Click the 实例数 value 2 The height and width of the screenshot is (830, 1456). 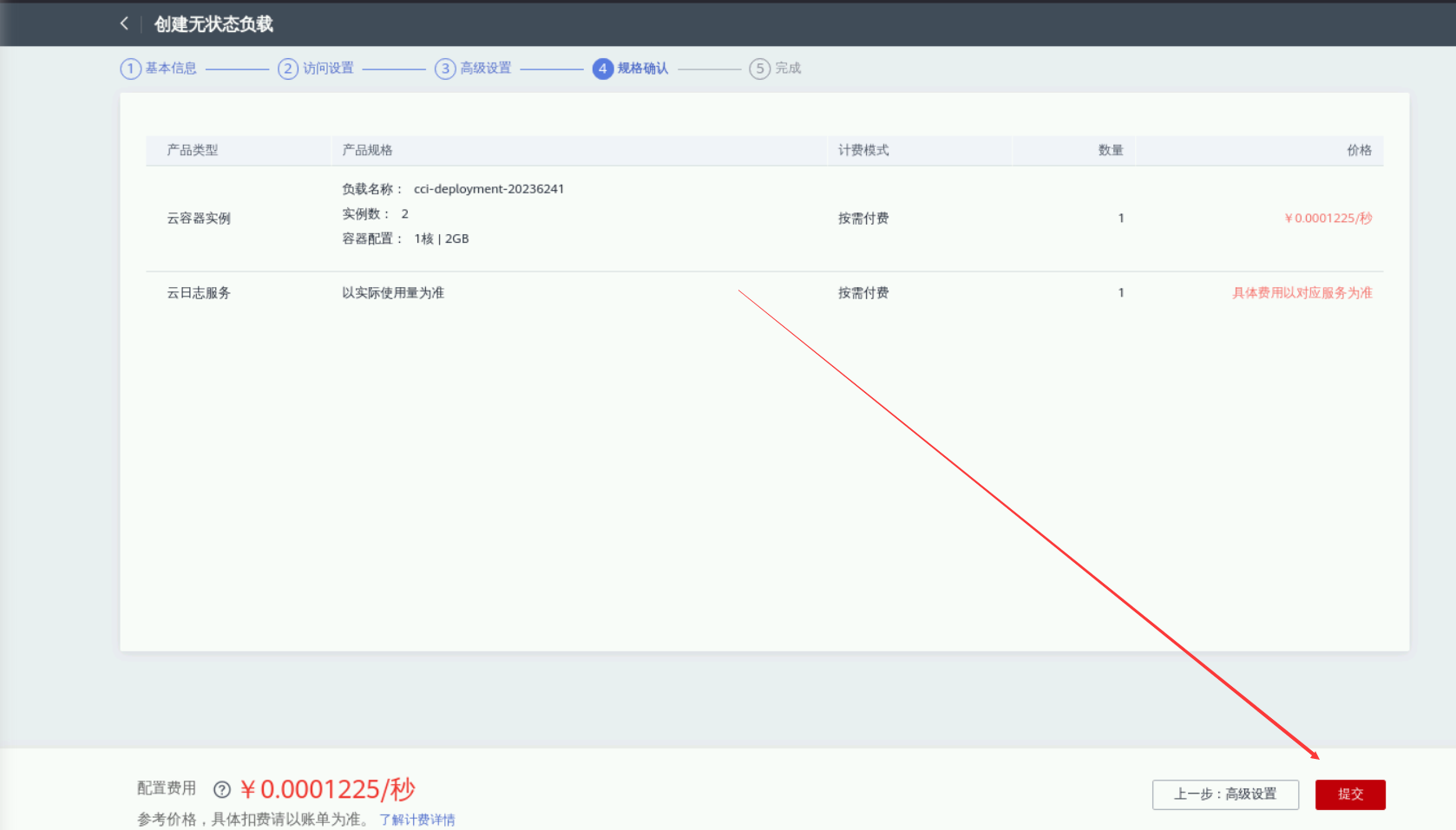(404, 214)
